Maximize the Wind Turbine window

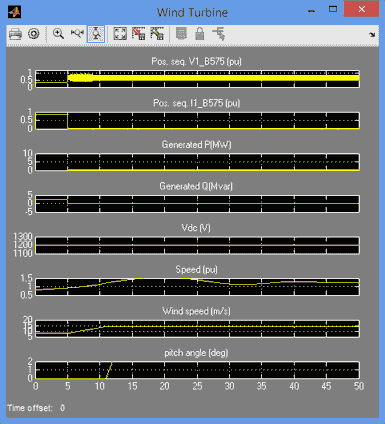coord(333,9)
